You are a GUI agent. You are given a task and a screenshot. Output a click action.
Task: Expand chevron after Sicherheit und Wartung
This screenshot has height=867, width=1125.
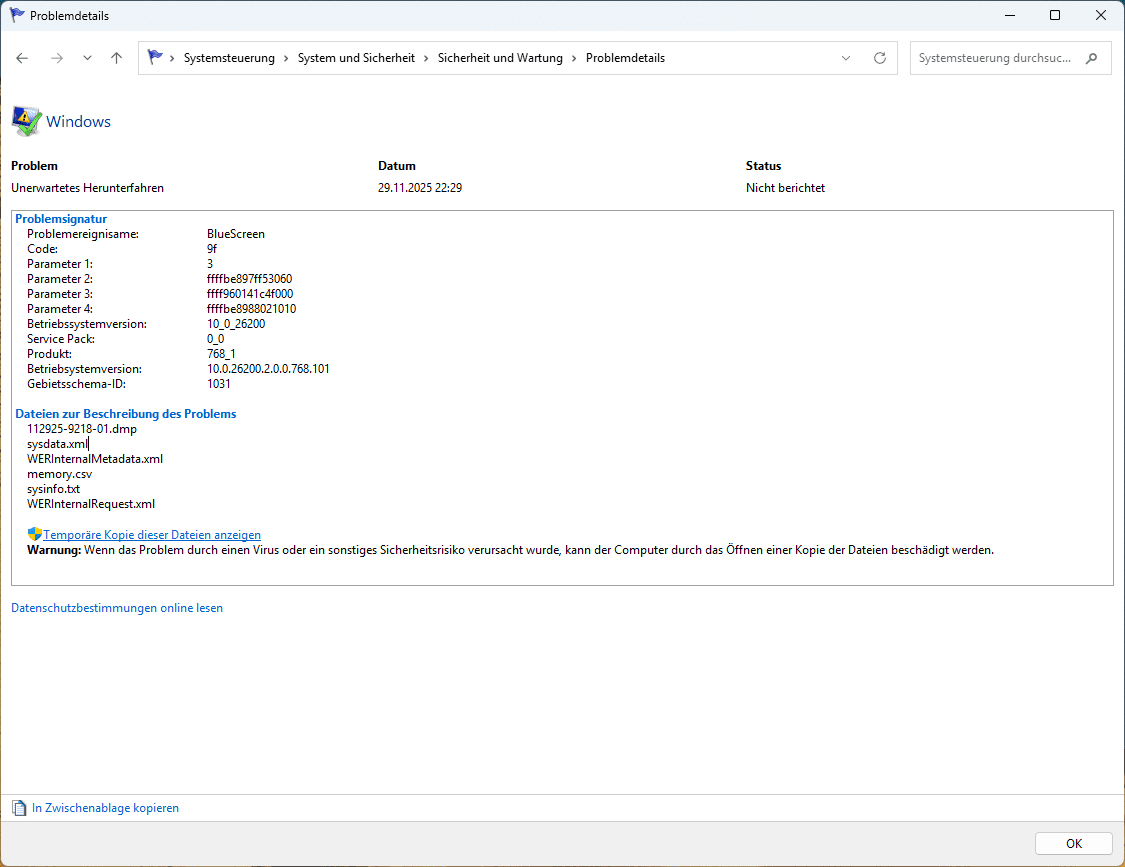click(x=574, y=58)
